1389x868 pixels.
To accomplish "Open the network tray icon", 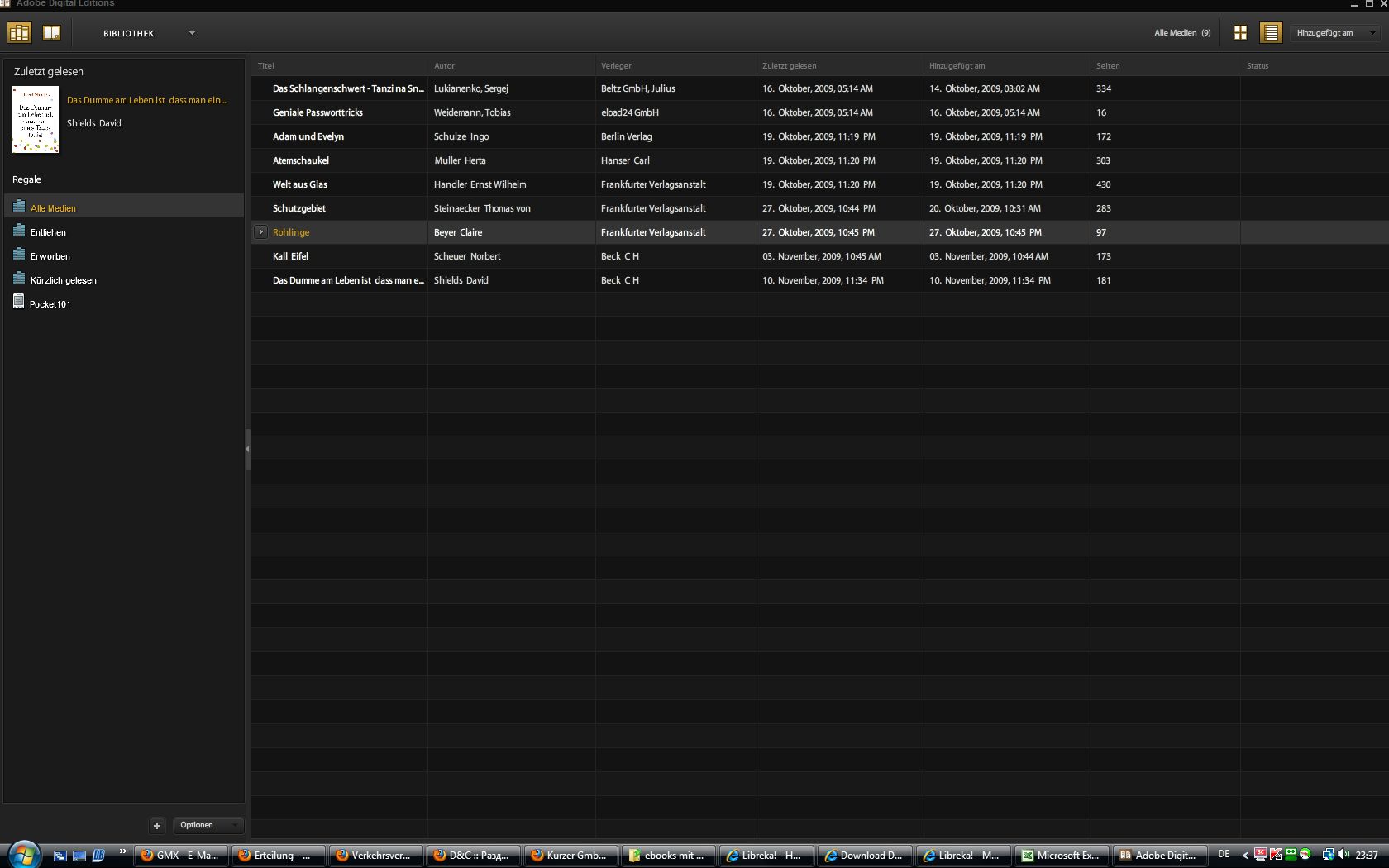I will click(1328, 855).
